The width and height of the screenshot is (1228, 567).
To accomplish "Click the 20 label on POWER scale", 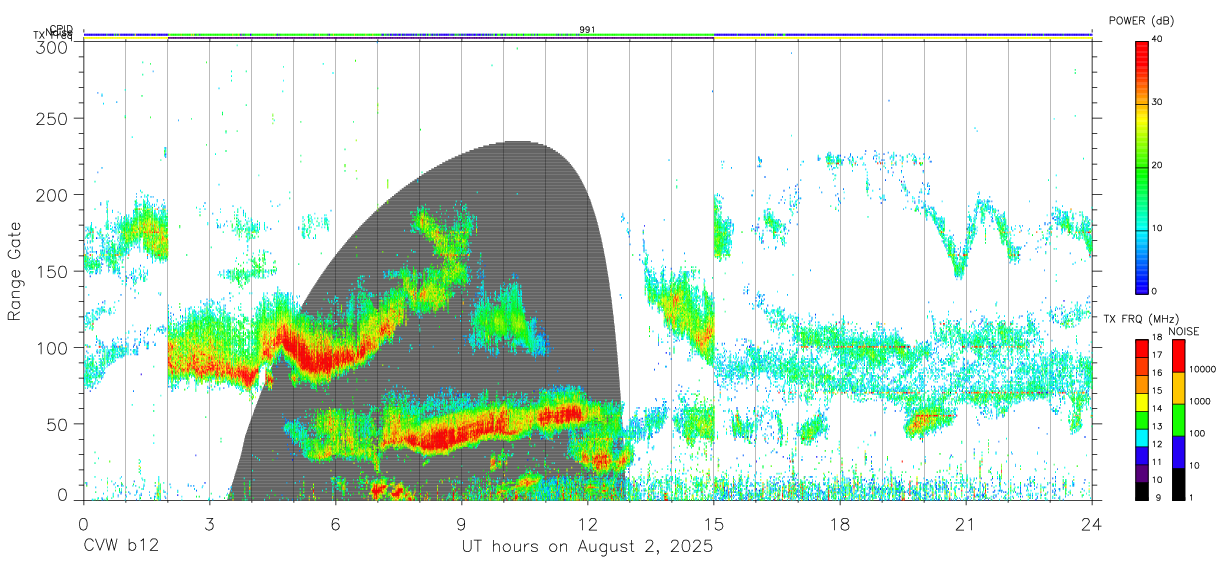I will pos(1158,166).
